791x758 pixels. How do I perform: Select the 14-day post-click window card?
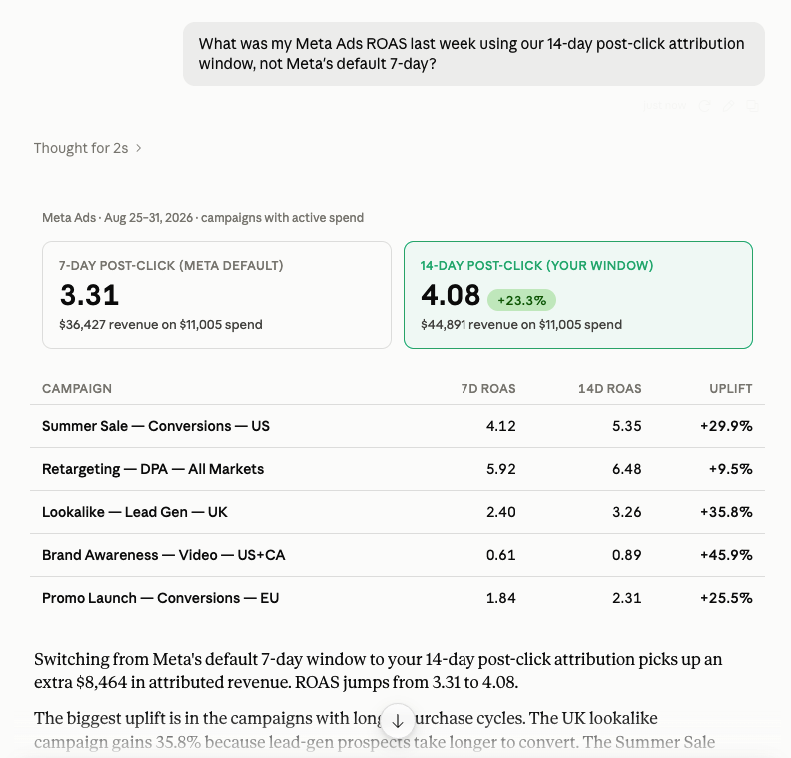pos(578,295)
